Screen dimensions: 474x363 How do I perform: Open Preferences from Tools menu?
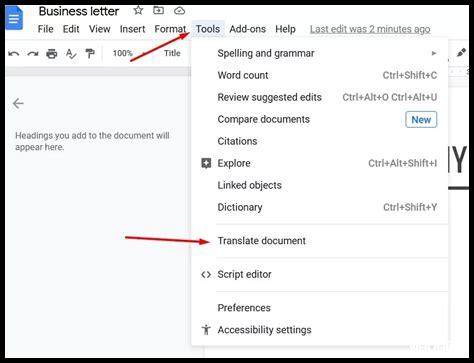[320, 308]
